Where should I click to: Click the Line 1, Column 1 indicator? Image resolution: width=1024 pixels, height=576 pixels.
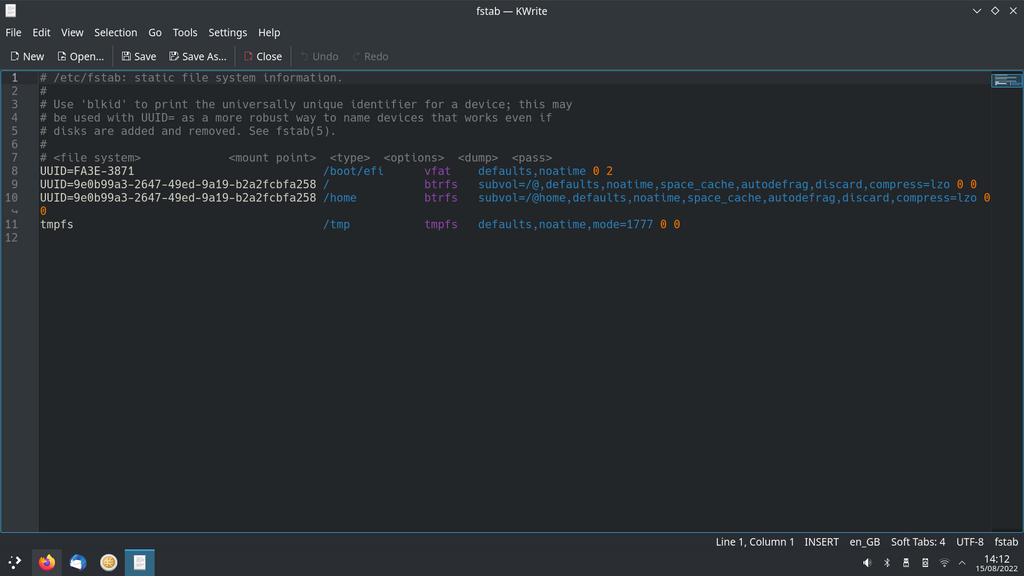point(754,542)
